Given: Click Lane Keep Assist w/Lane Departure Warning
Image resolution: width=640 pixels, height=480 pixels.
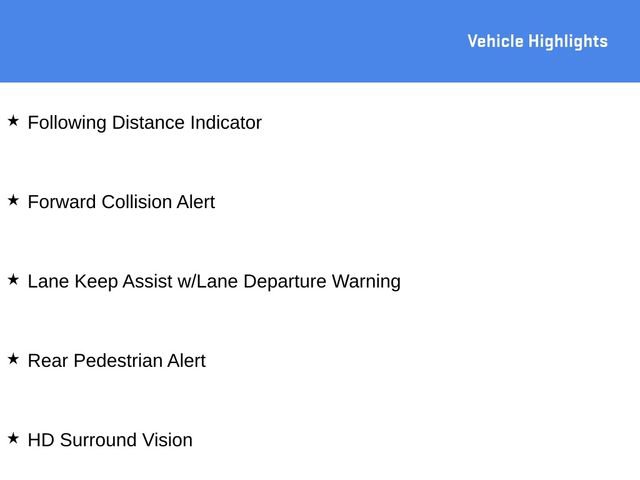Looking at the screenshot, I should pos(214,282).
